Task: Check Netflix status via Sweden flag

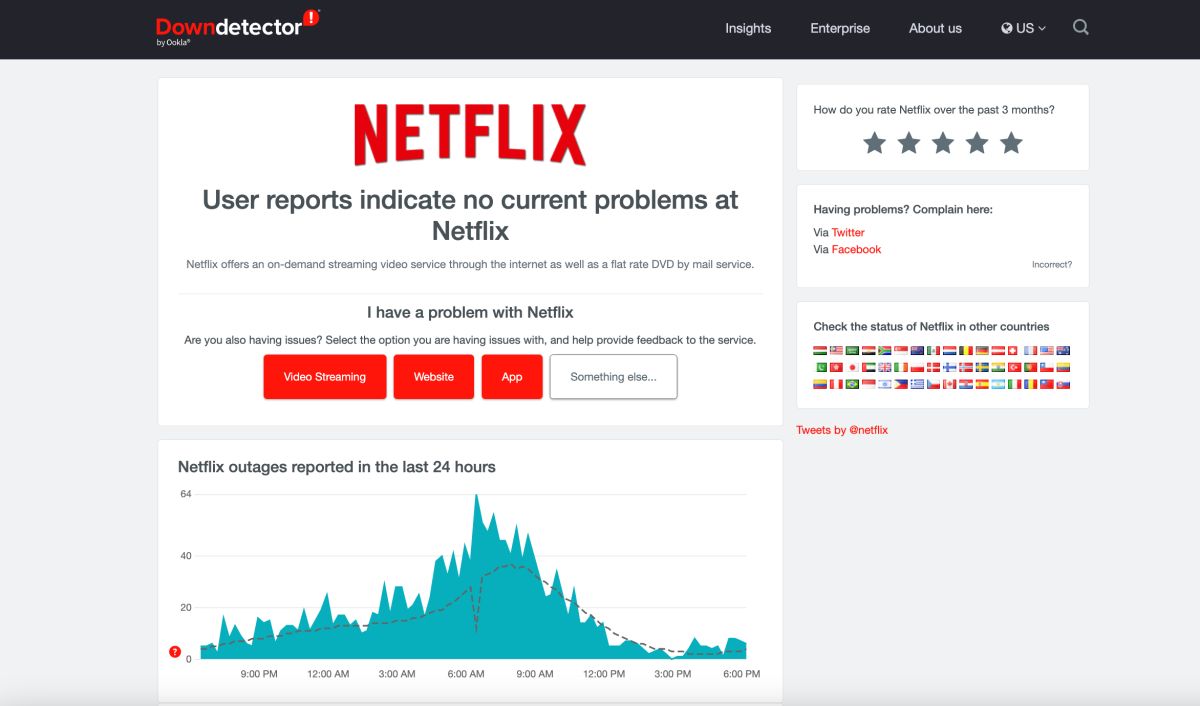Action: 982,367
